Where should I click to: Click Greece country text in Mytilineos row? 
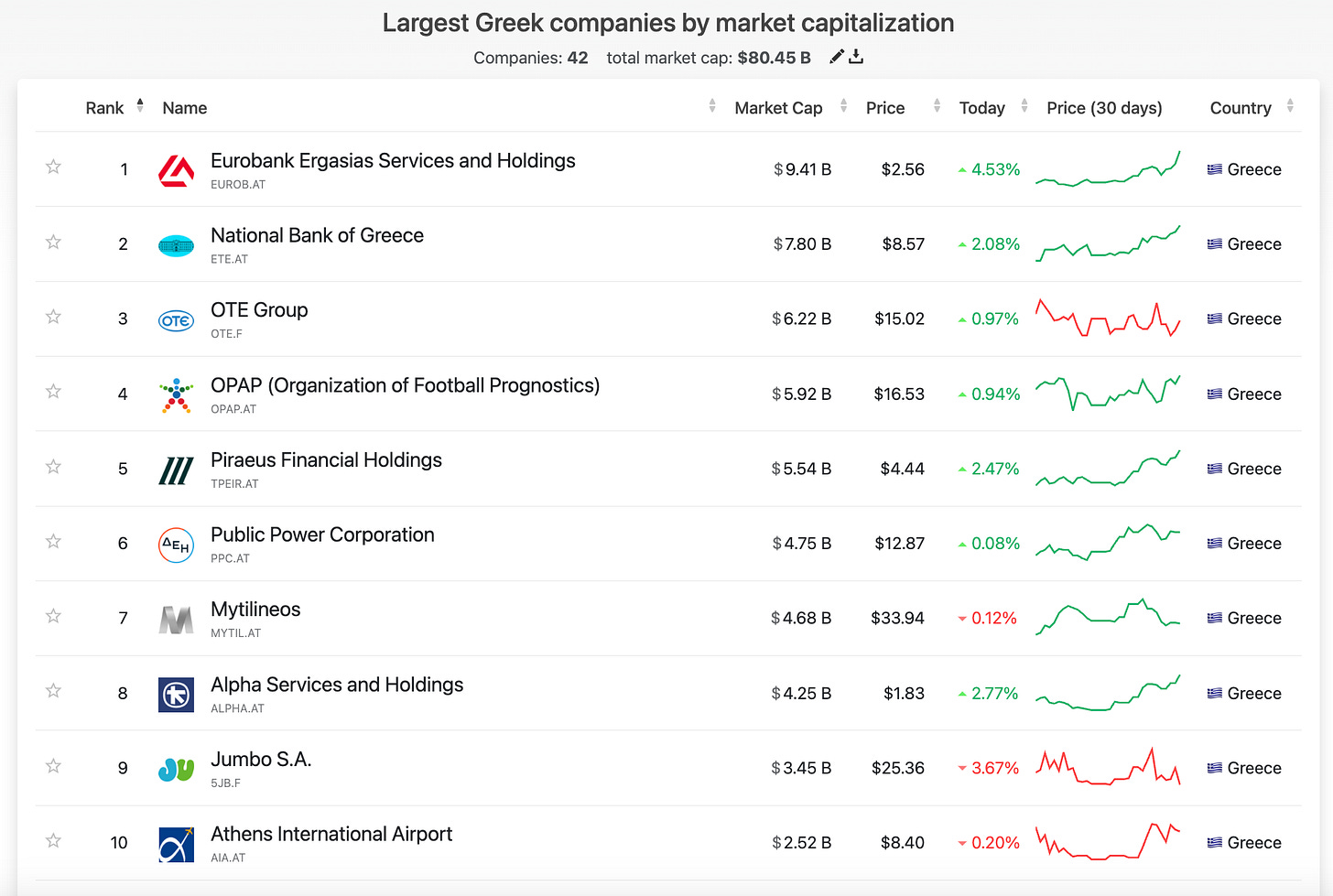[x=1254, y=619]
